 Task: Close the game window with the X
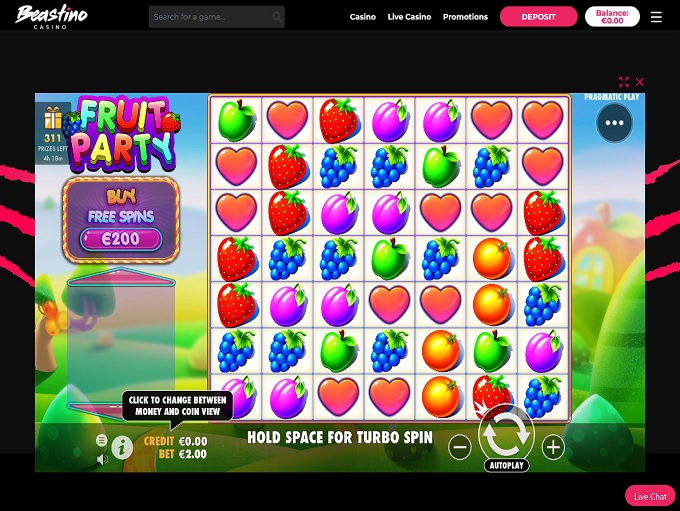(x=640, y=82)
